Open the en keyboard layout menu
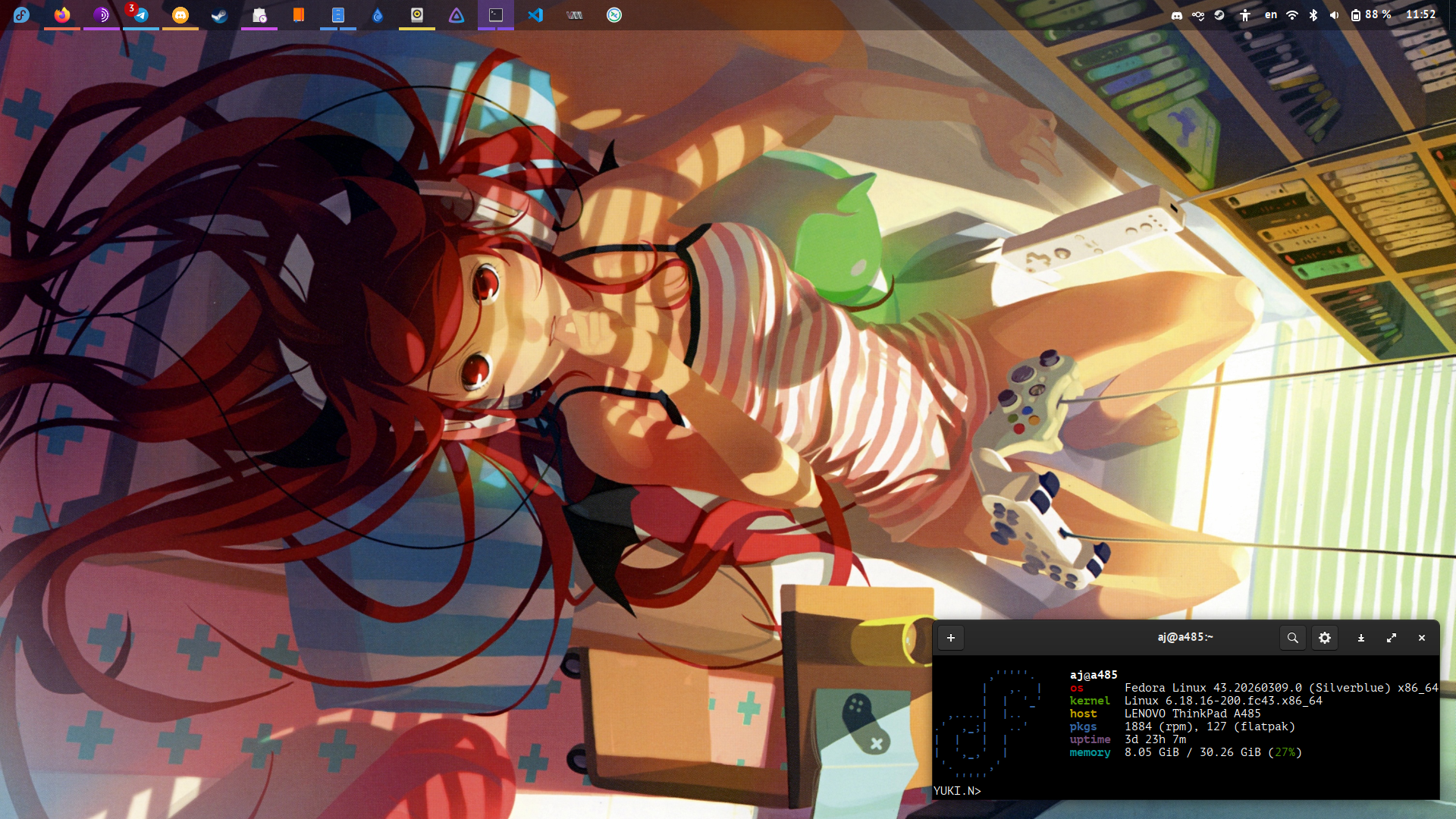1456x819 pixels. pyautogui.click(x=1271, y=15)
